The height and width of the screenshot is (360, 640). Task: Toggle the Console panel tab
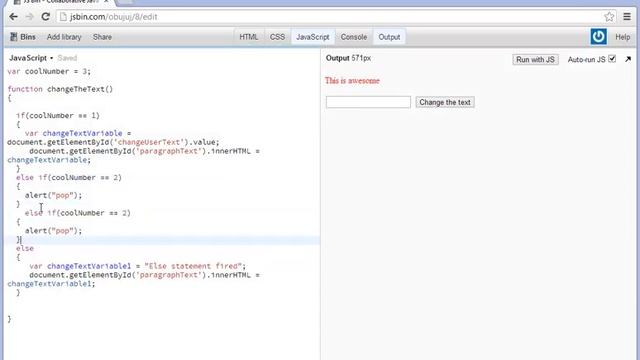[x=353, y=37]
